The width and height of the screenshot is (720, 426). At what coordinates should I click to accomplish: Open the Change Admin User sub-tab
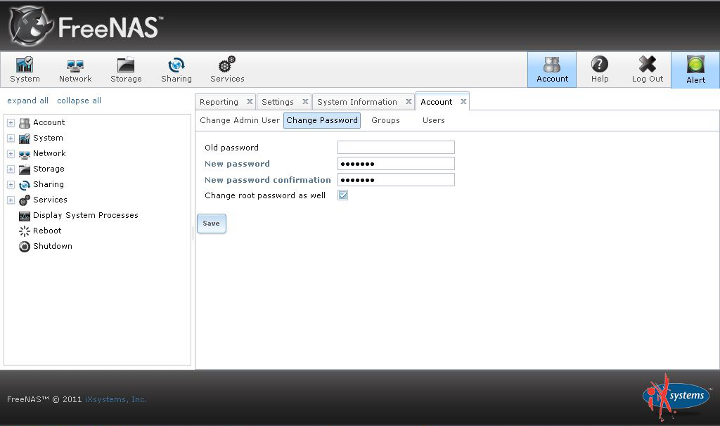point(239,120)
